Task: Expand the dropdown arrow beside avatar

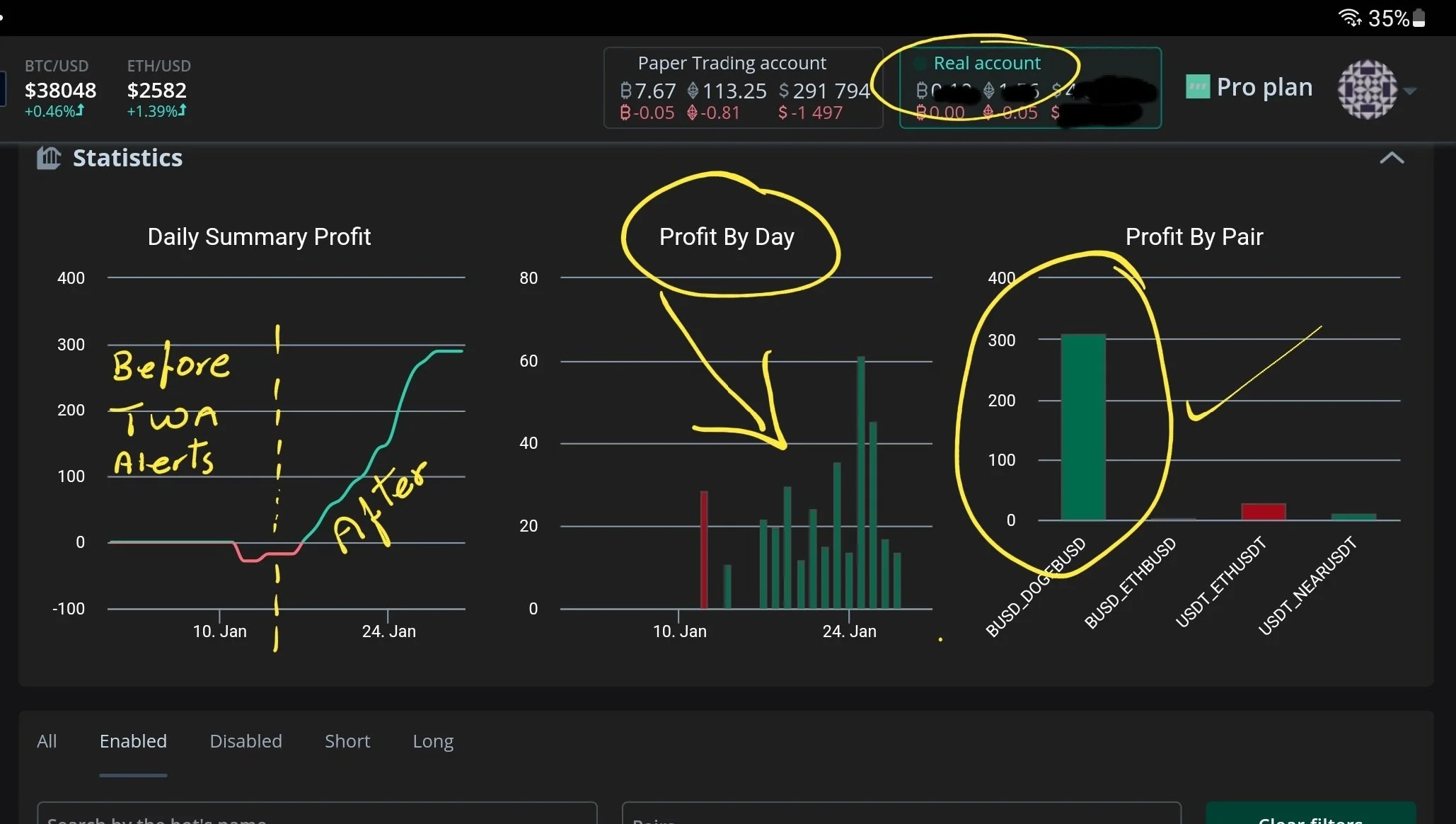Action: click(1410, 91)
